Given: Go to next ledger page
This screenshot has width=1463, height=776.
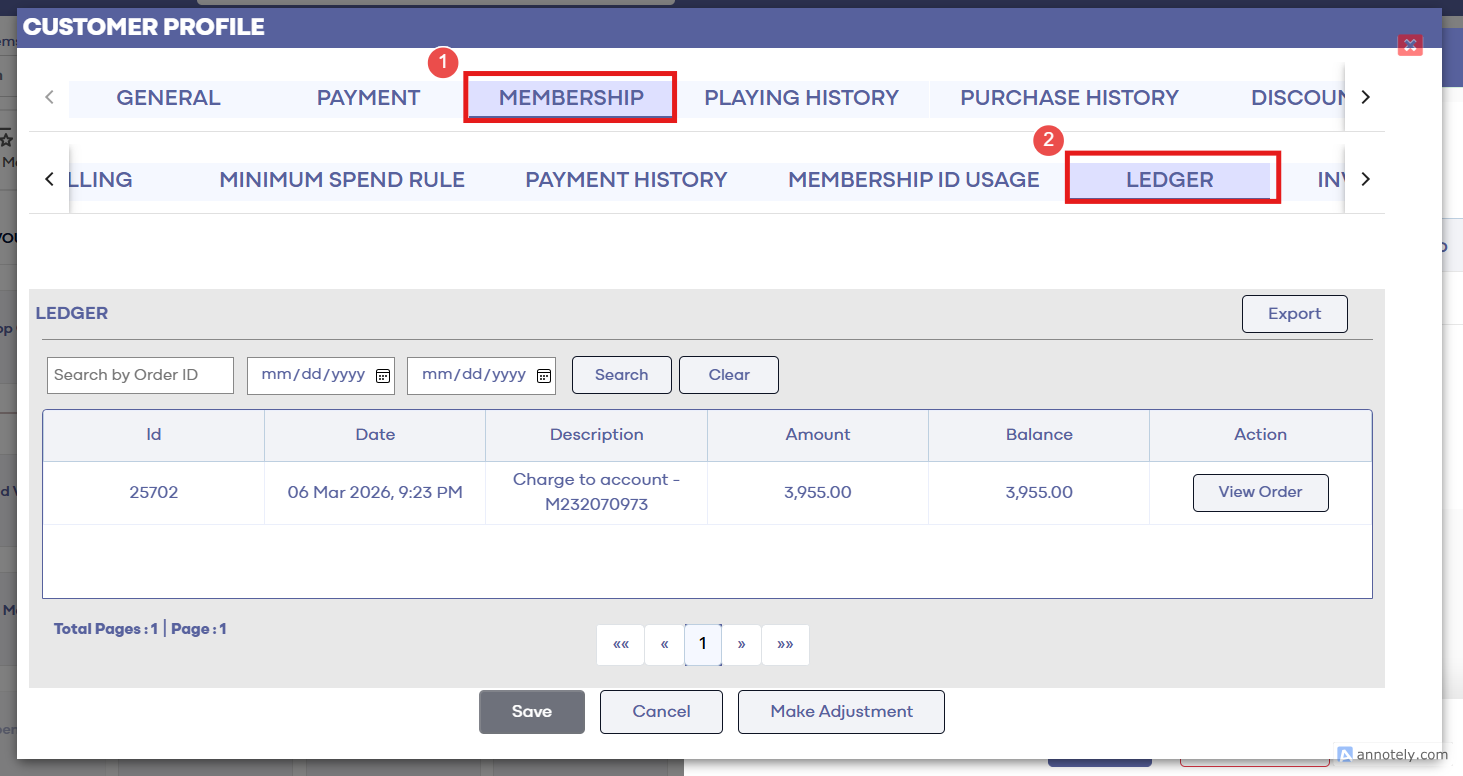Looking at the screenshot, I should coord(741,645).
